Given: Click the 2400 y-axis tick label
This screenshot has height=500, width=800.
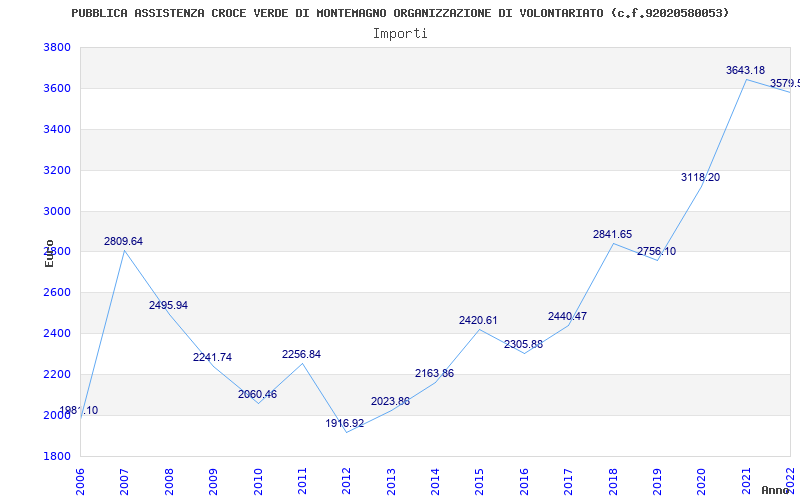Looking at the screenshot, I should 57,333.
